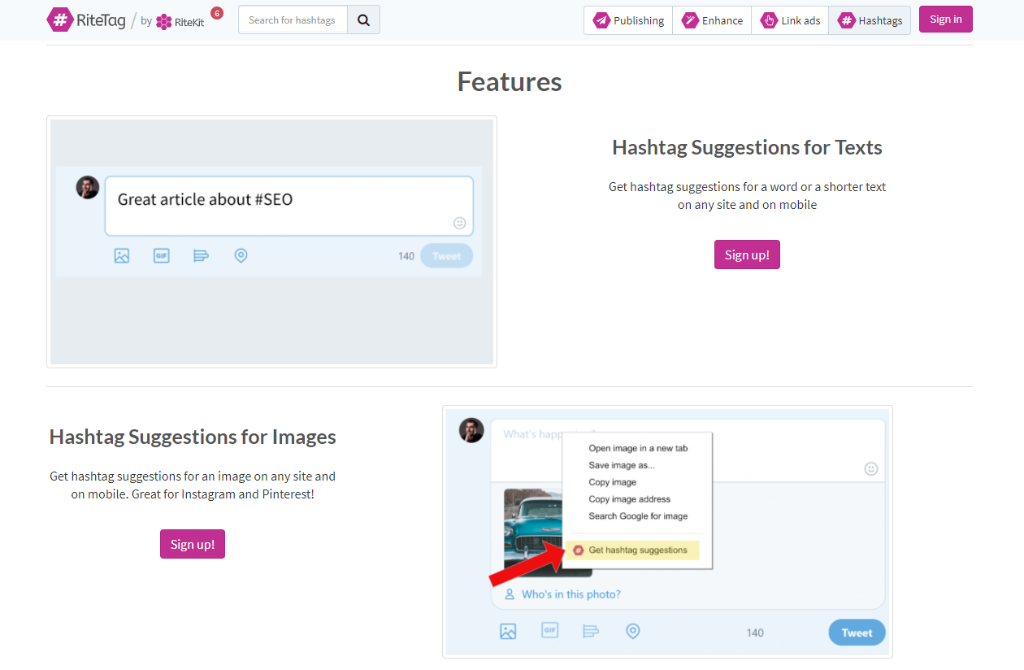The image size is (1024, 670).
Task: Click the magnifier search button
Action: pos(364,20)
